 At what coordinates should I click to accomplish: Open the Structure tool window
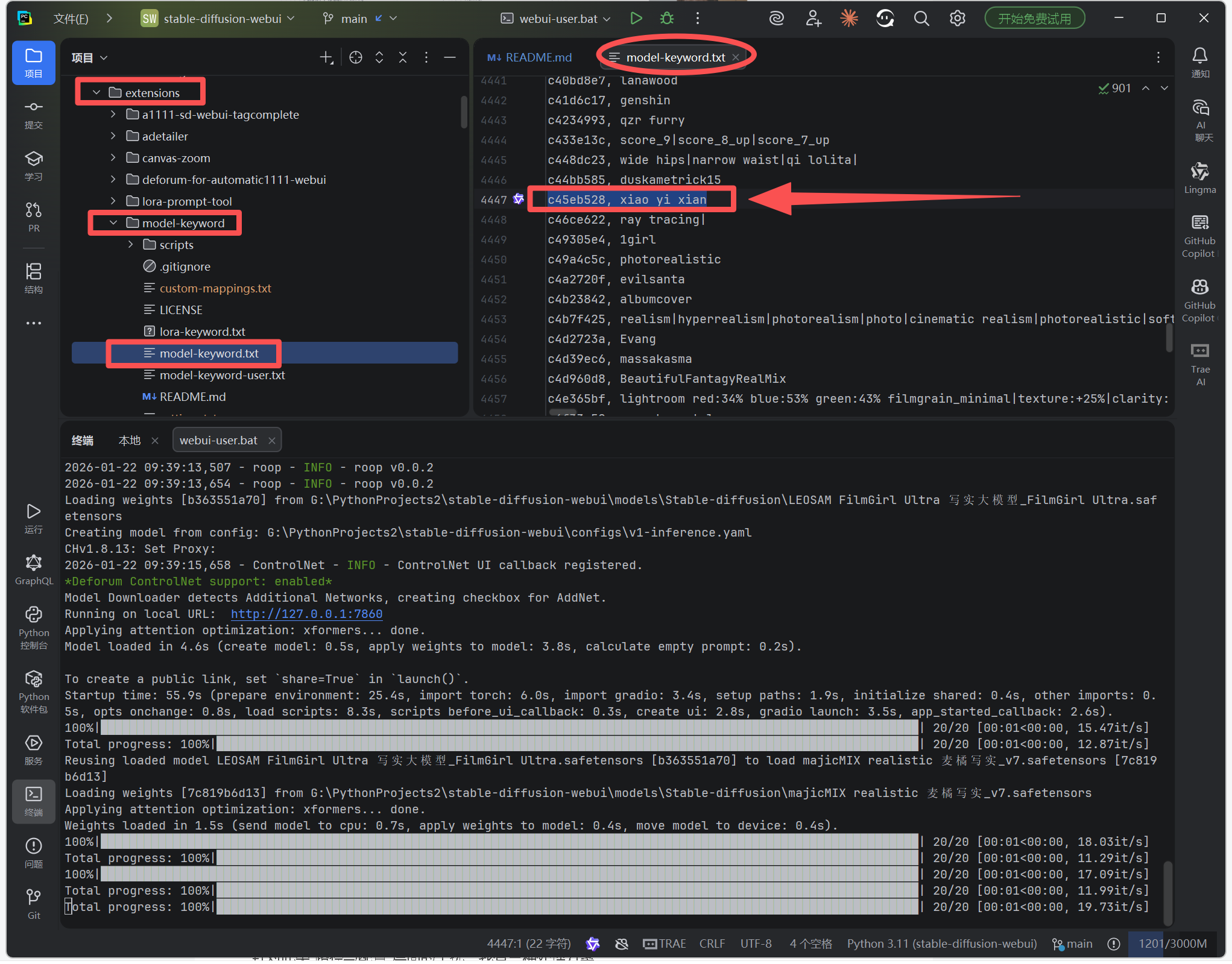pos(33,277)
